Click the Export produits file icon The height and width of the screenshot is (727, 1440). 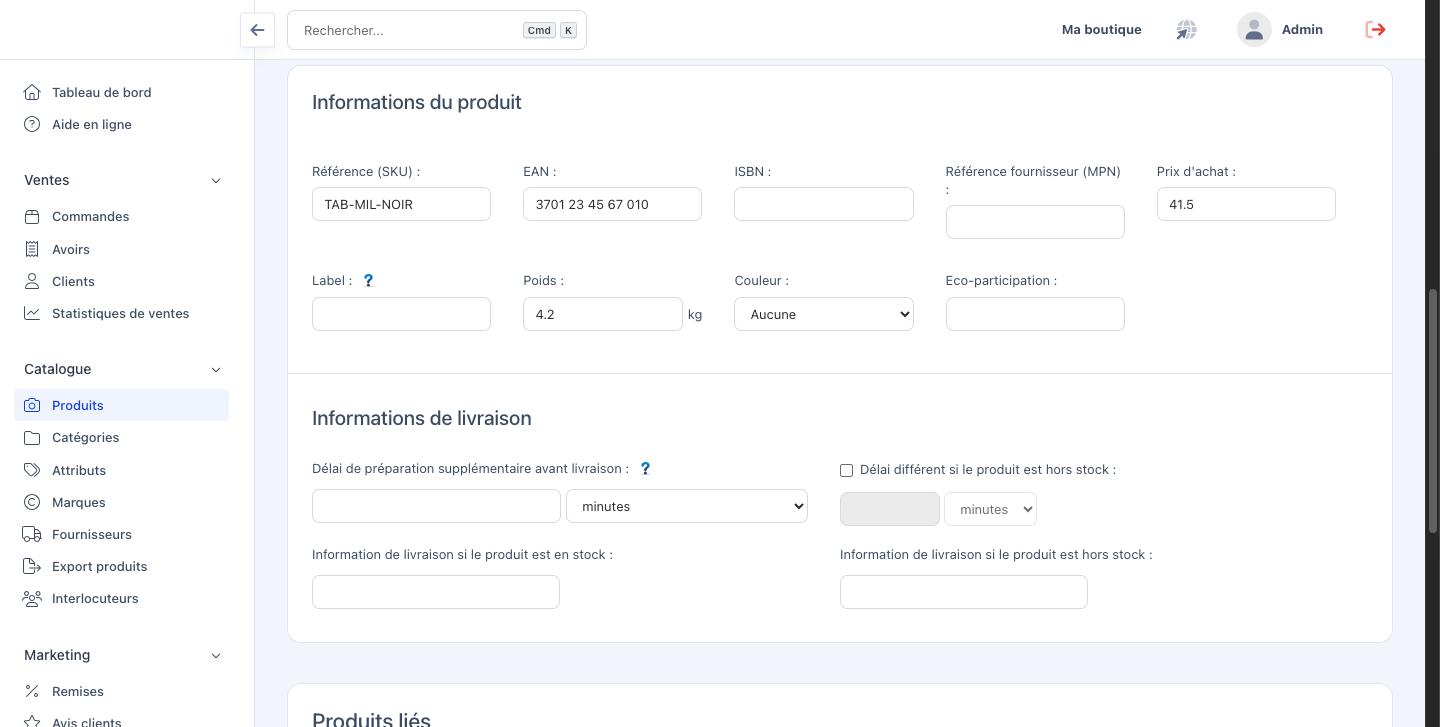tap(32, 566)
